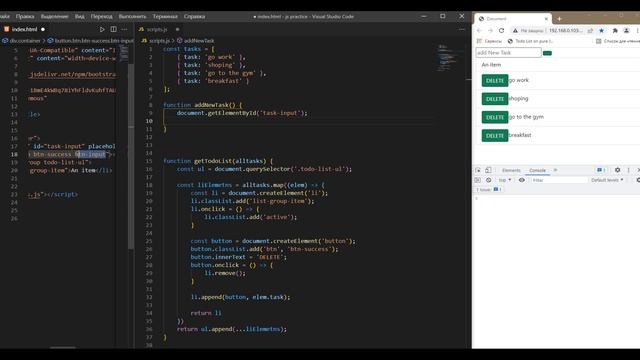Split the left editor with split icon
Screen dimensions: 640x360
[113, 29]
